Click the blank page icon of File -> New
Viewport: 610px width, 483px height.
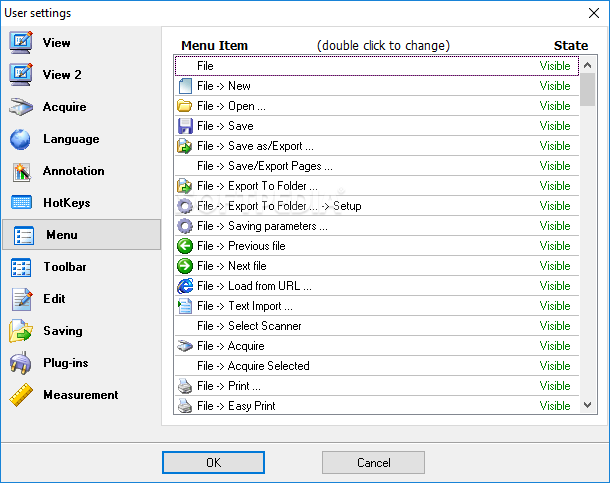(185, 86)
